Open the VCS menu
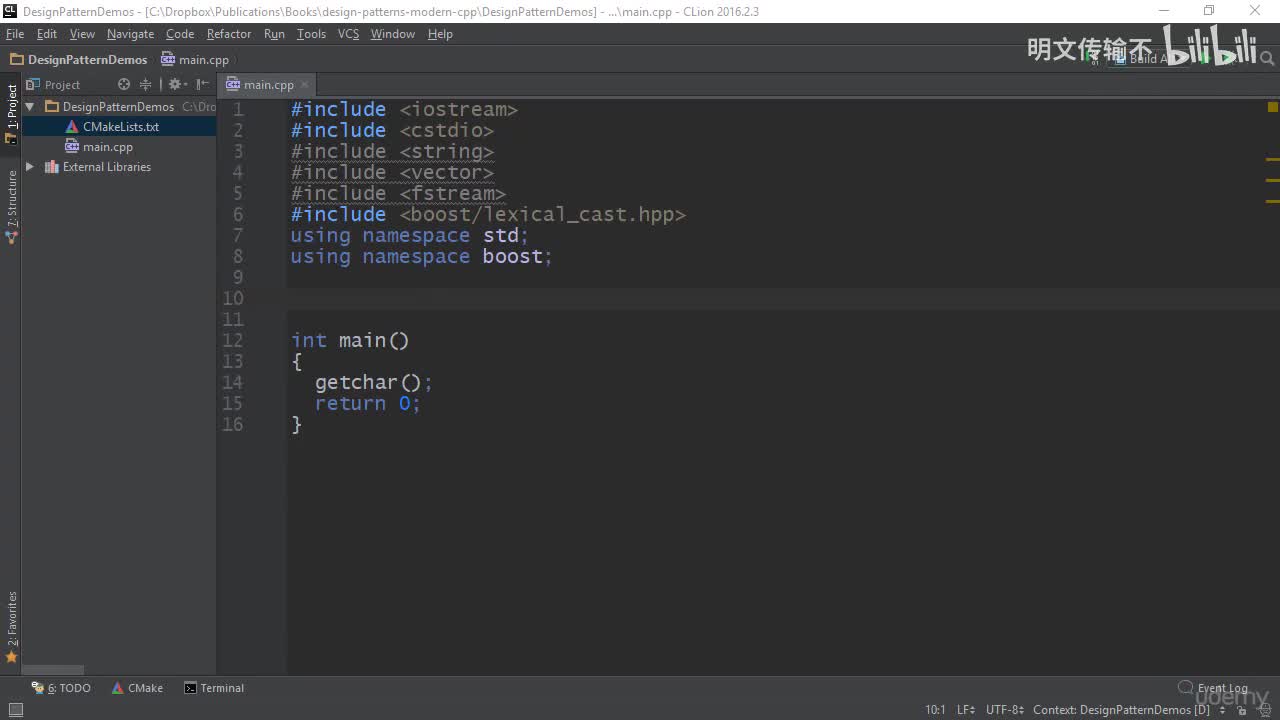Viewport: 1280px width, 720px height. [x=348, y=34]
